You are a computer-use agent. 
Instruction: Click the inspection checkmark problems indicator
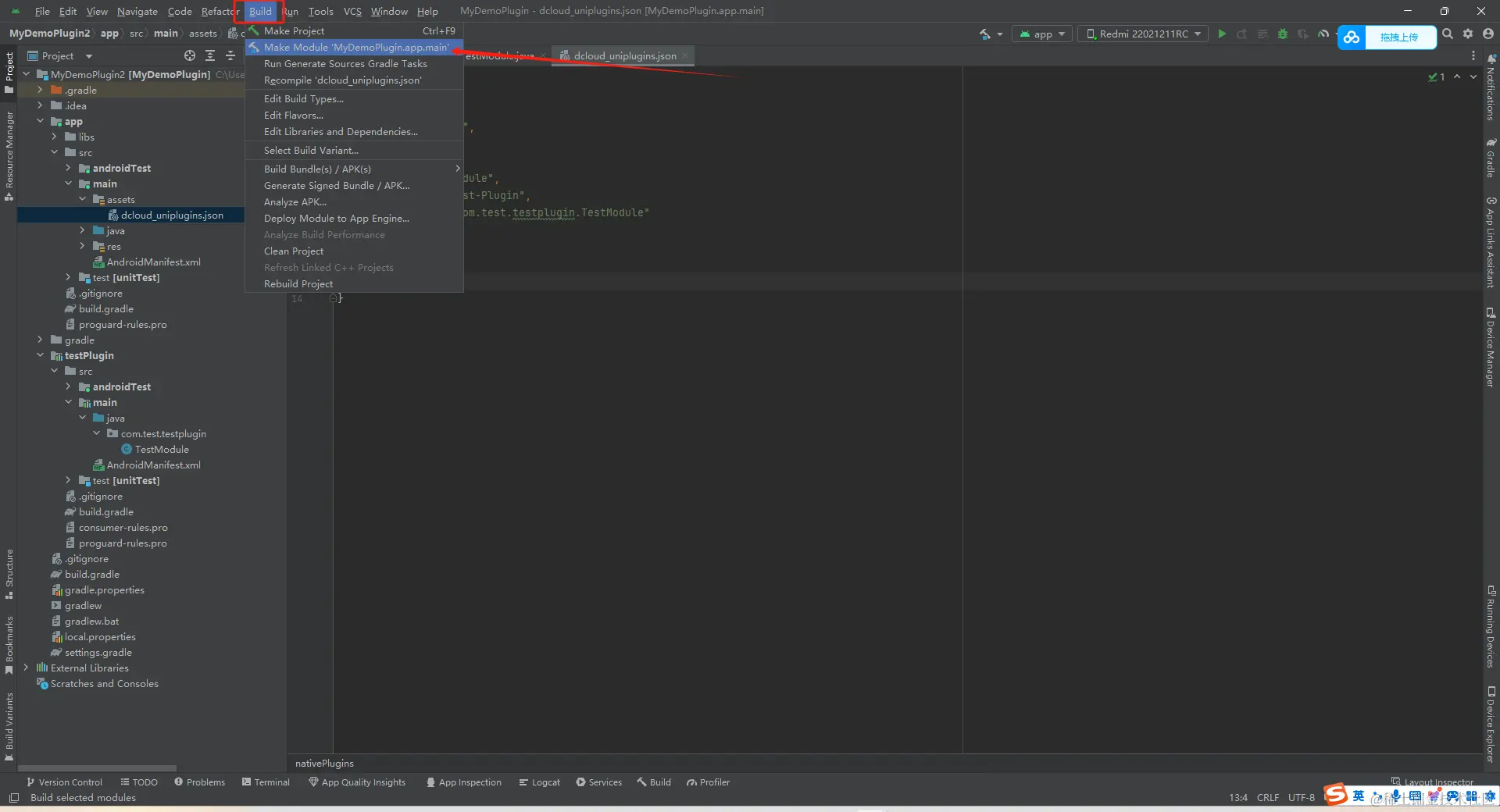(x=1437, y=77)
